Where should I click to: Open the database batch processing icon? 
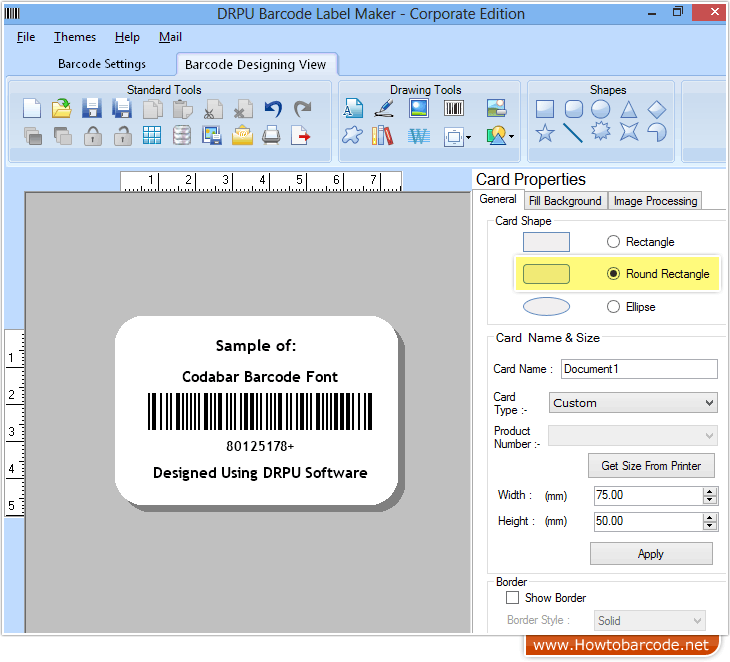[x=182, y=136]
